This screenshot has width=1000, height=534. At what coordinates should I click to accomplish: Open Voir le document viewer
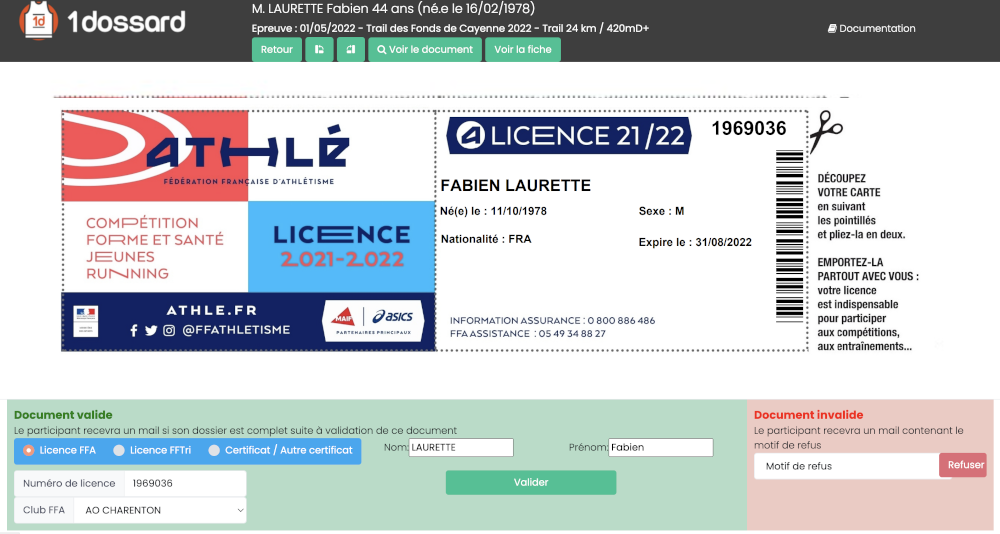tap(424, 49)
